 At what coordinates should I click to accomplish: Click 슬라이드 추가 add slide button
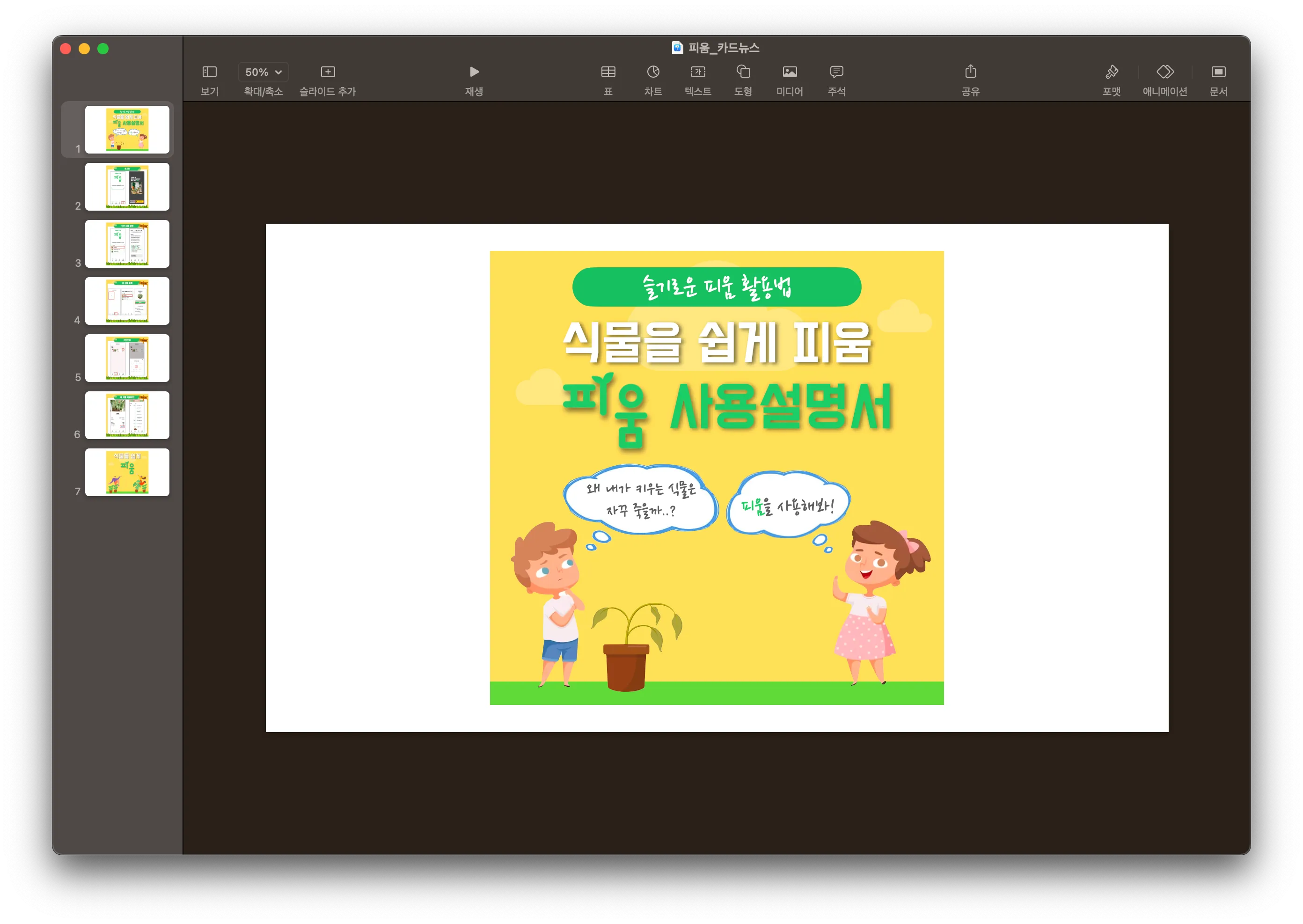click(x=328, y=72)
